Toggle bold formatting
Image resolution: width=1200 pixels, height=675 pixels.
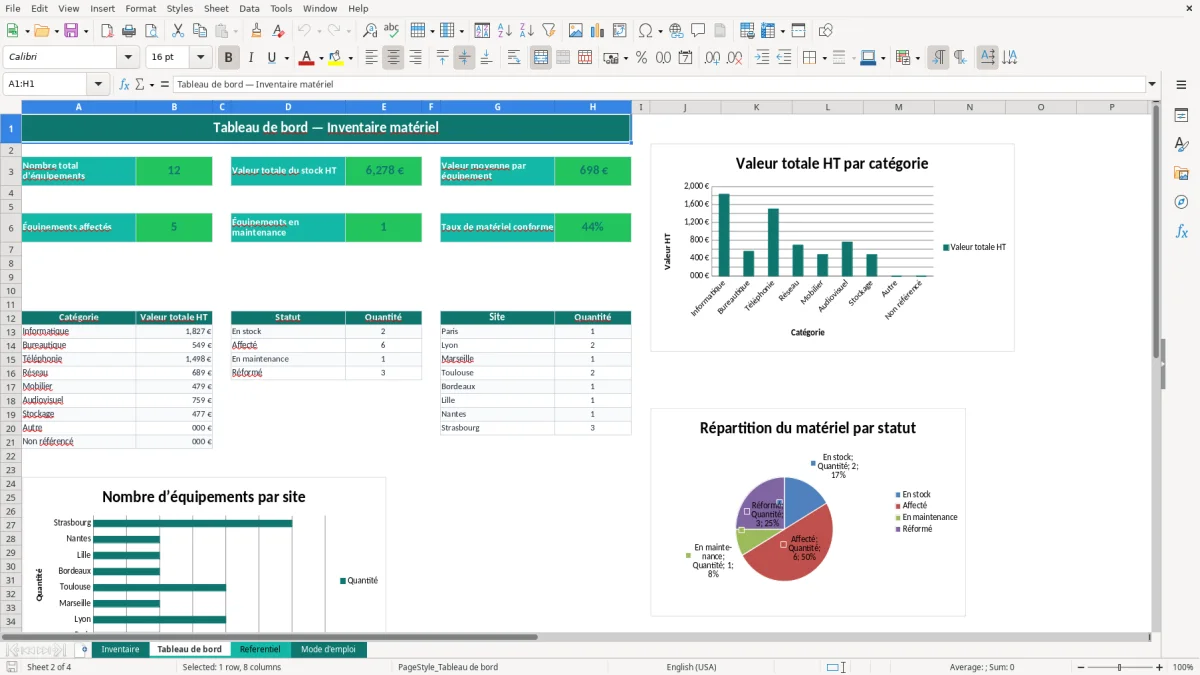[x=229, y=58]
